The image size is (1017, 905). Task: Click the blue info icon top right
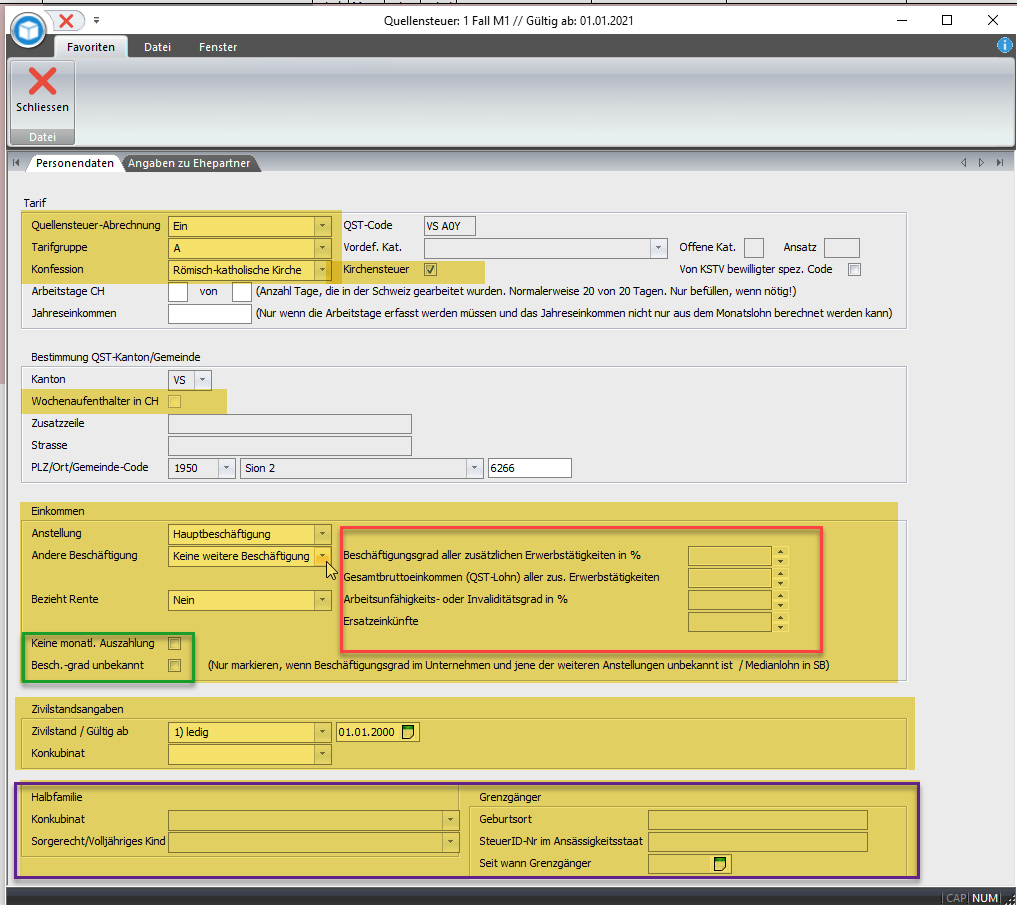pyautogui.click(x=1005, y=45)
